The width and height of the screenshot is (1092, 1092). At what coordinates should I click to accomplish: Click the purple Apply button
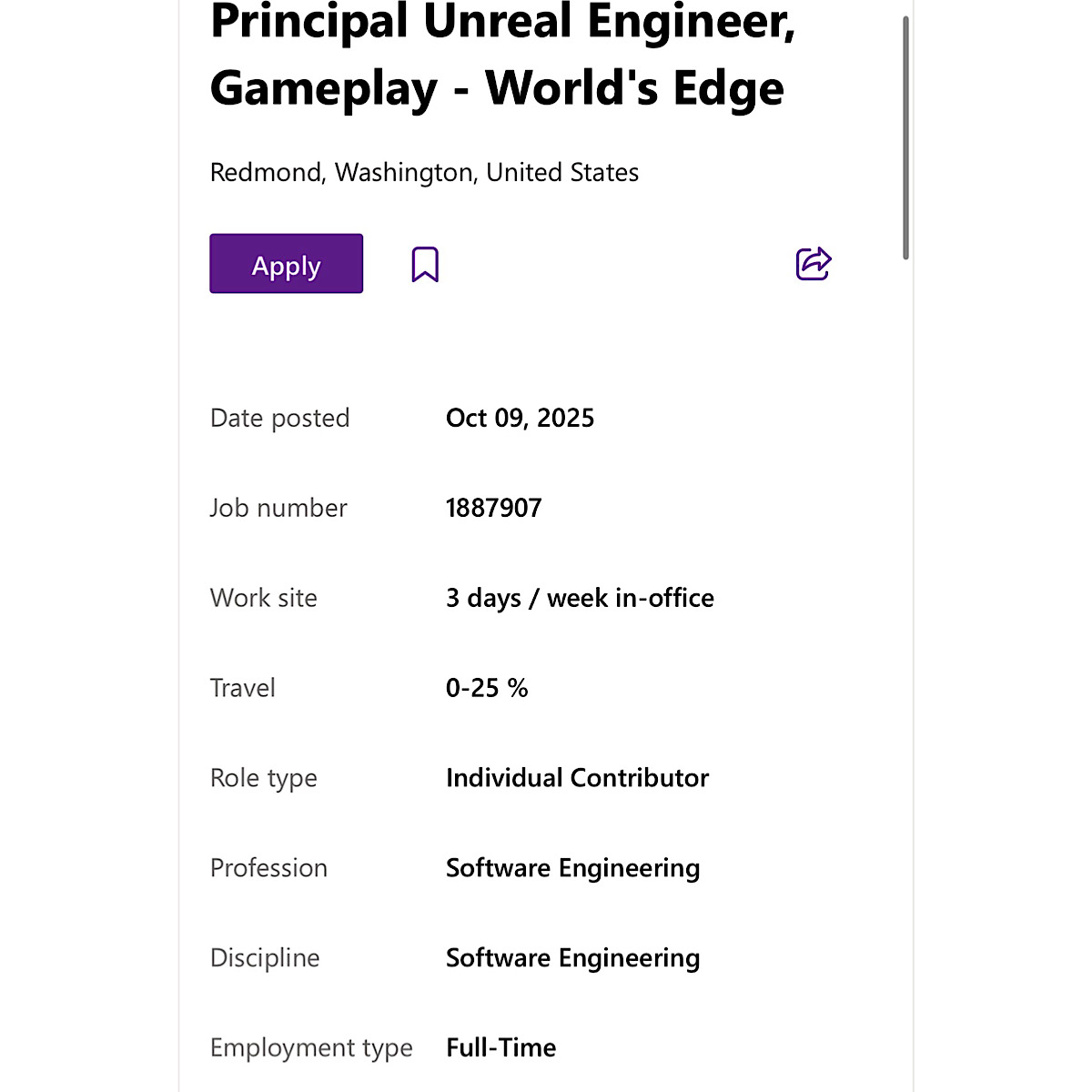coord(286,264)
